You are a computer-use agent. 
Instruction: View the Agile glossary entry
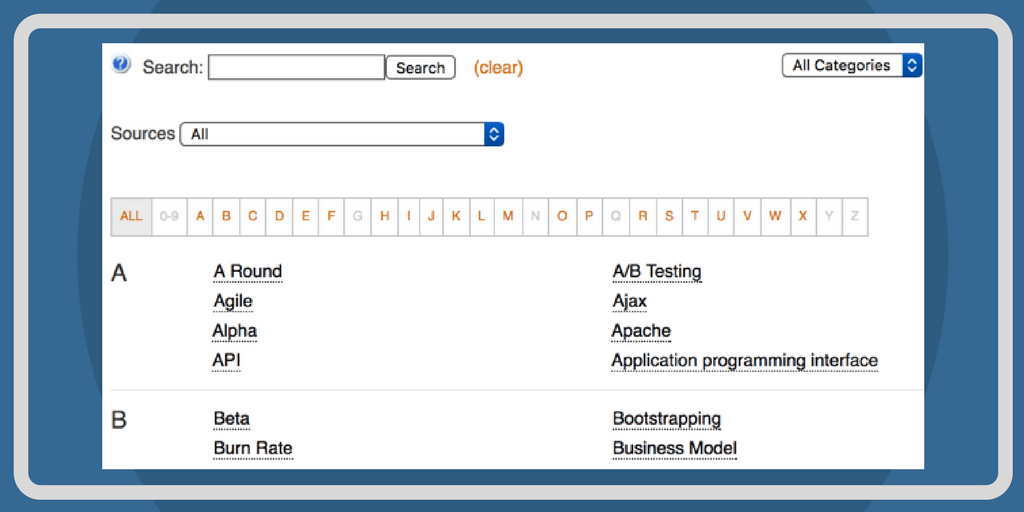click(233, 301)
